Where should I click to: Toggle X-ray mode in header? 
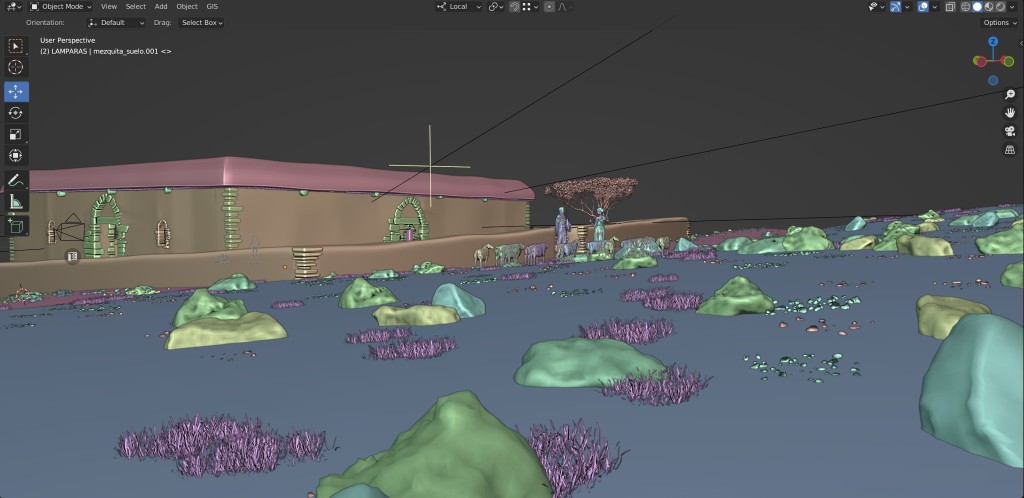tap(949, 6)
